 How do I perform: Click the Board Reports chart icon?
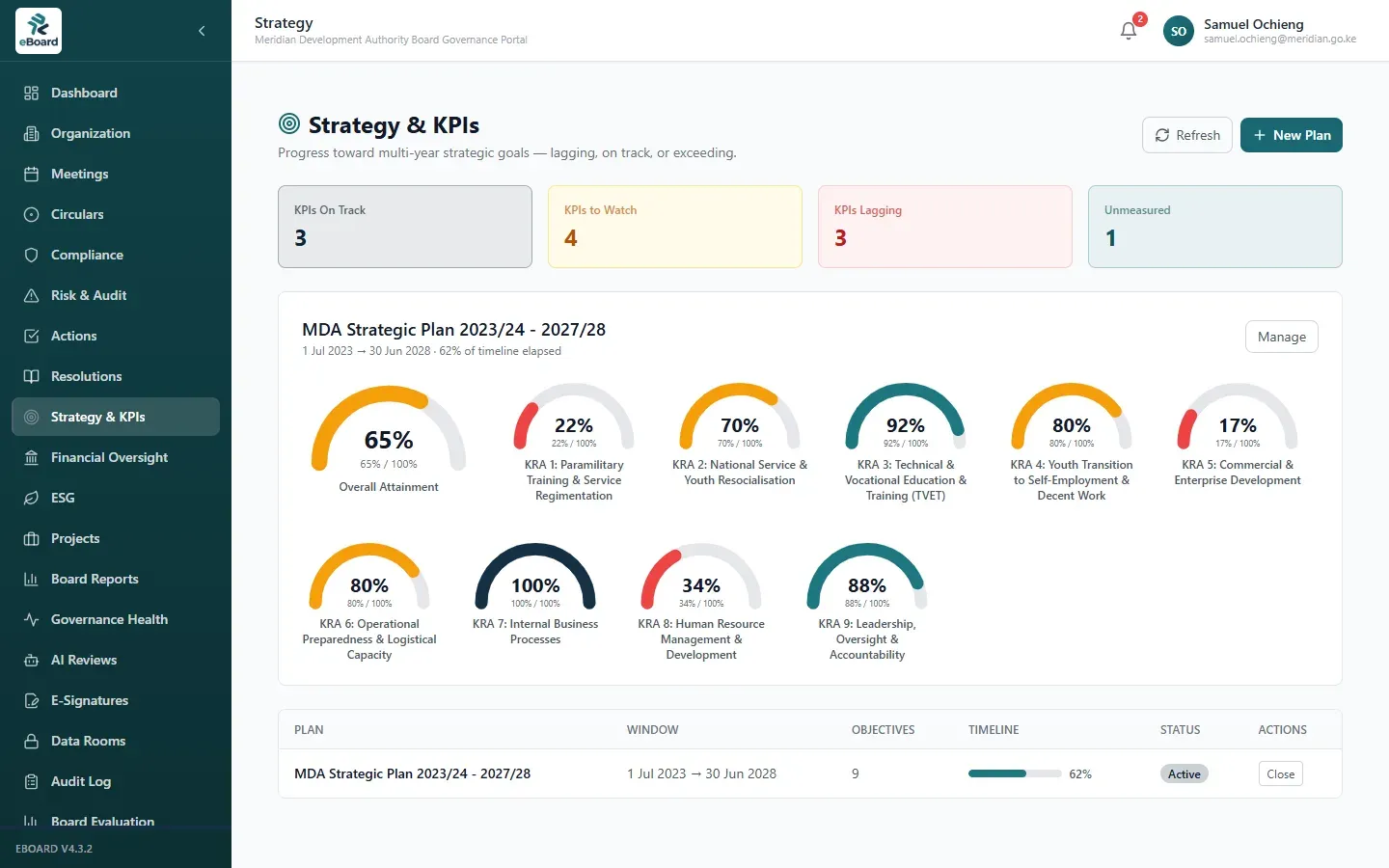click(32, 579)
